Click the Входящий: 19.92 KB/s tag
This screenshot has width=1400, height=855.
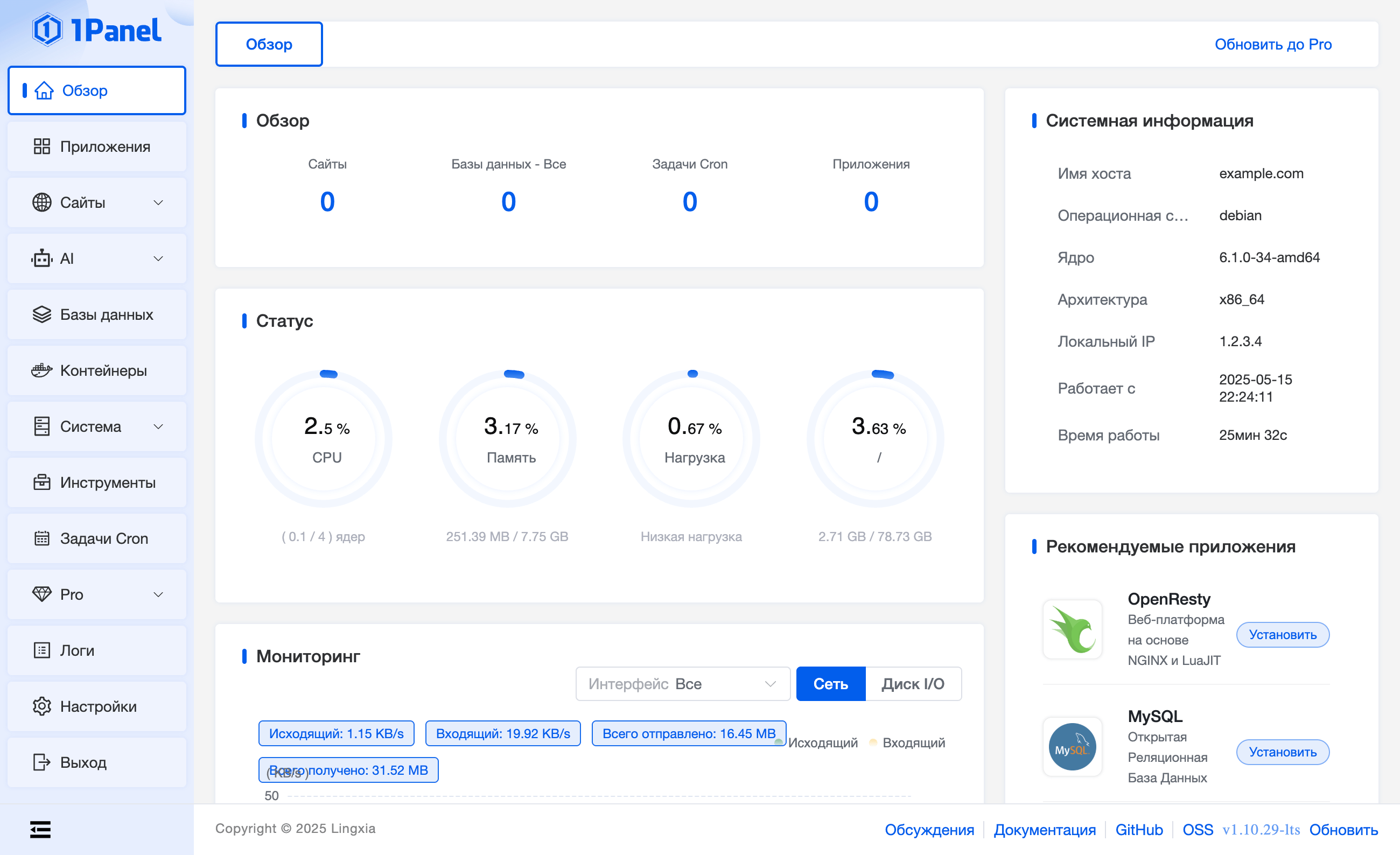503,733
